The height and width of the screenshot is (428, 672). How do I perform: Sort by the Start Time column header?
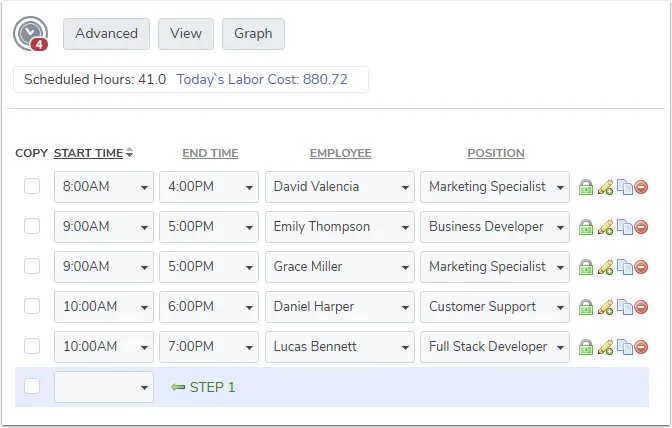click(88, 153)
